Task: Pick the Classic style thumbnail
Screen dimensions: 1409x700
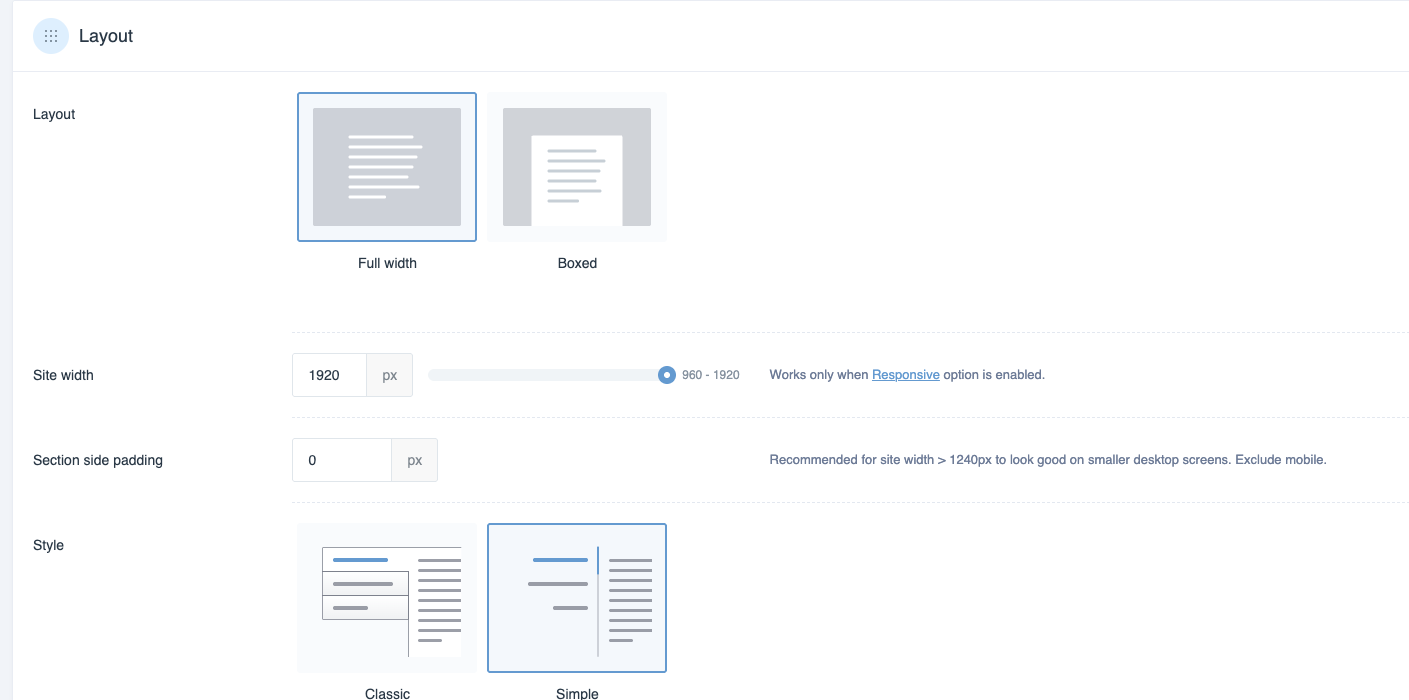Action: [387, 598]
